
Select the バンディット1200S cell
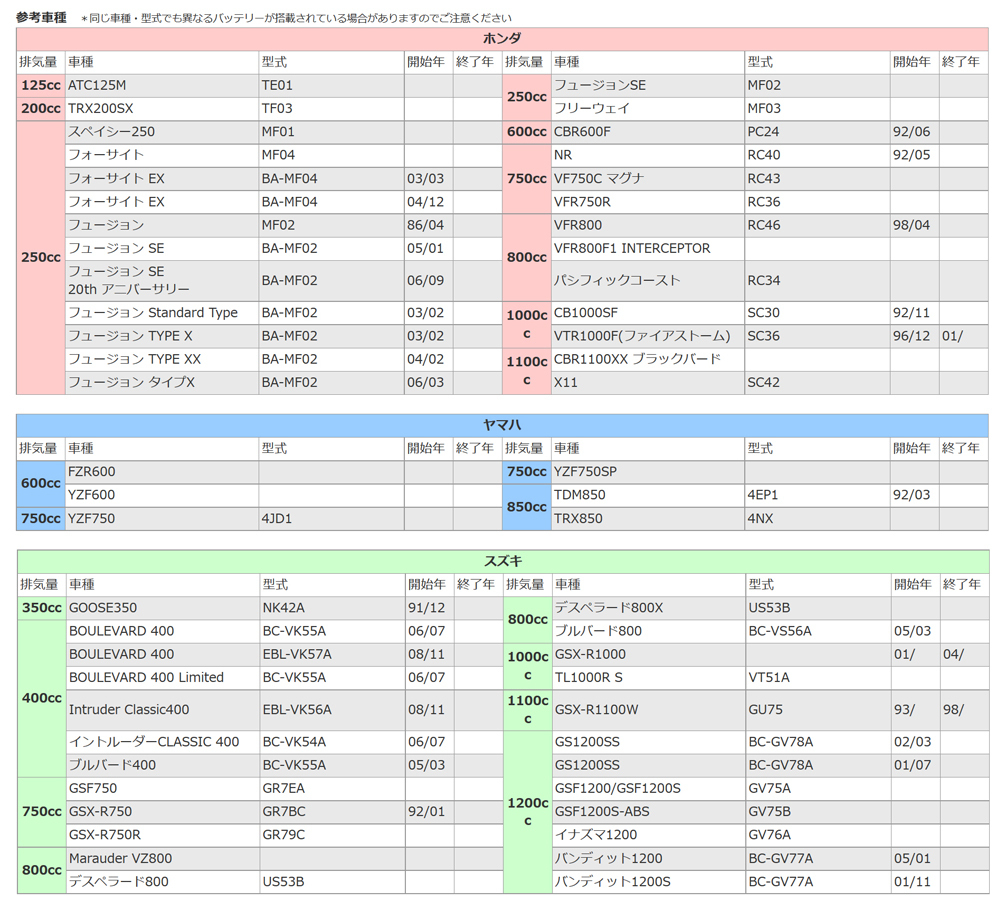tap(649, 882)
